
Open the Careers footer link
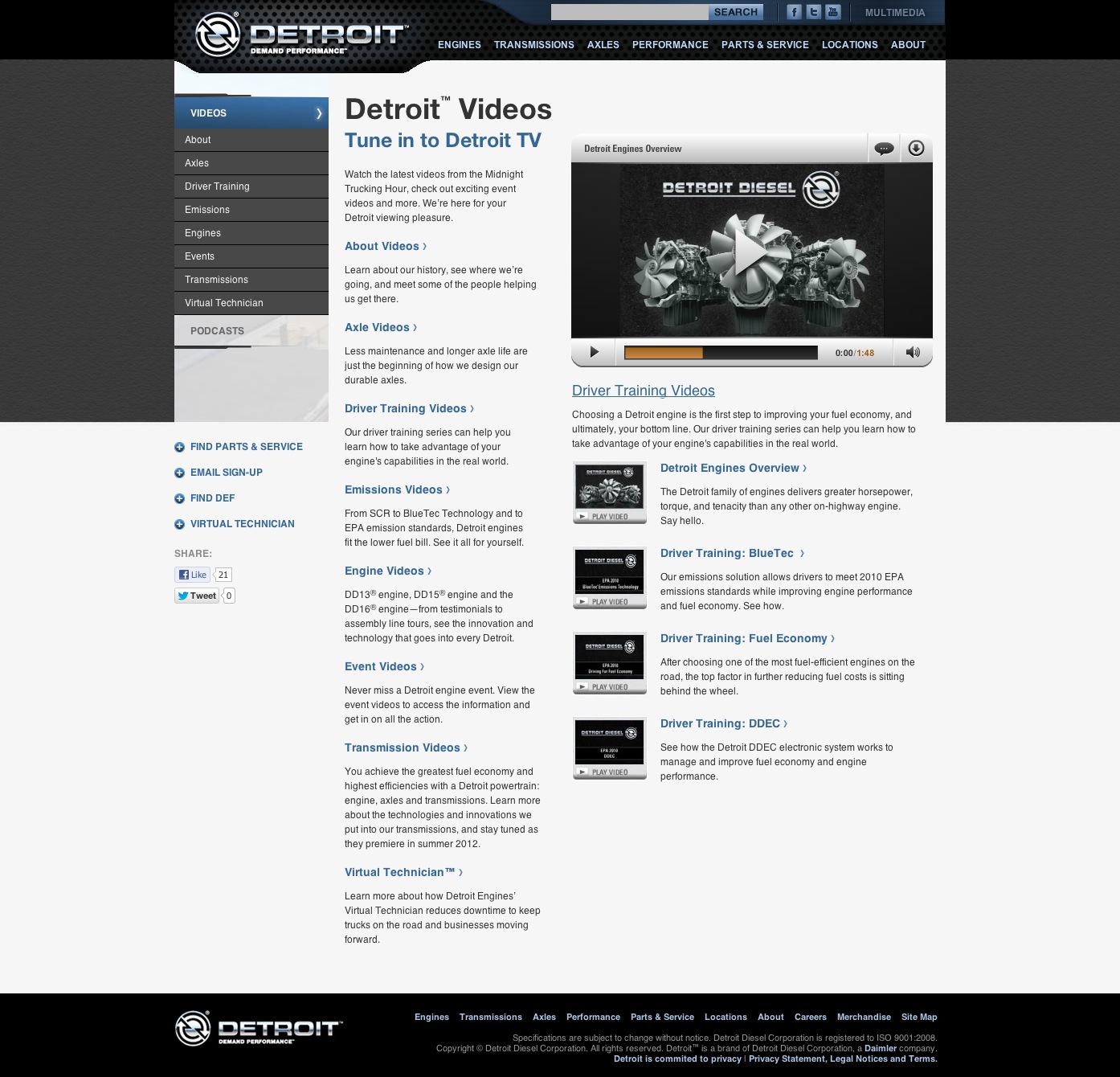coord(810,1017)
